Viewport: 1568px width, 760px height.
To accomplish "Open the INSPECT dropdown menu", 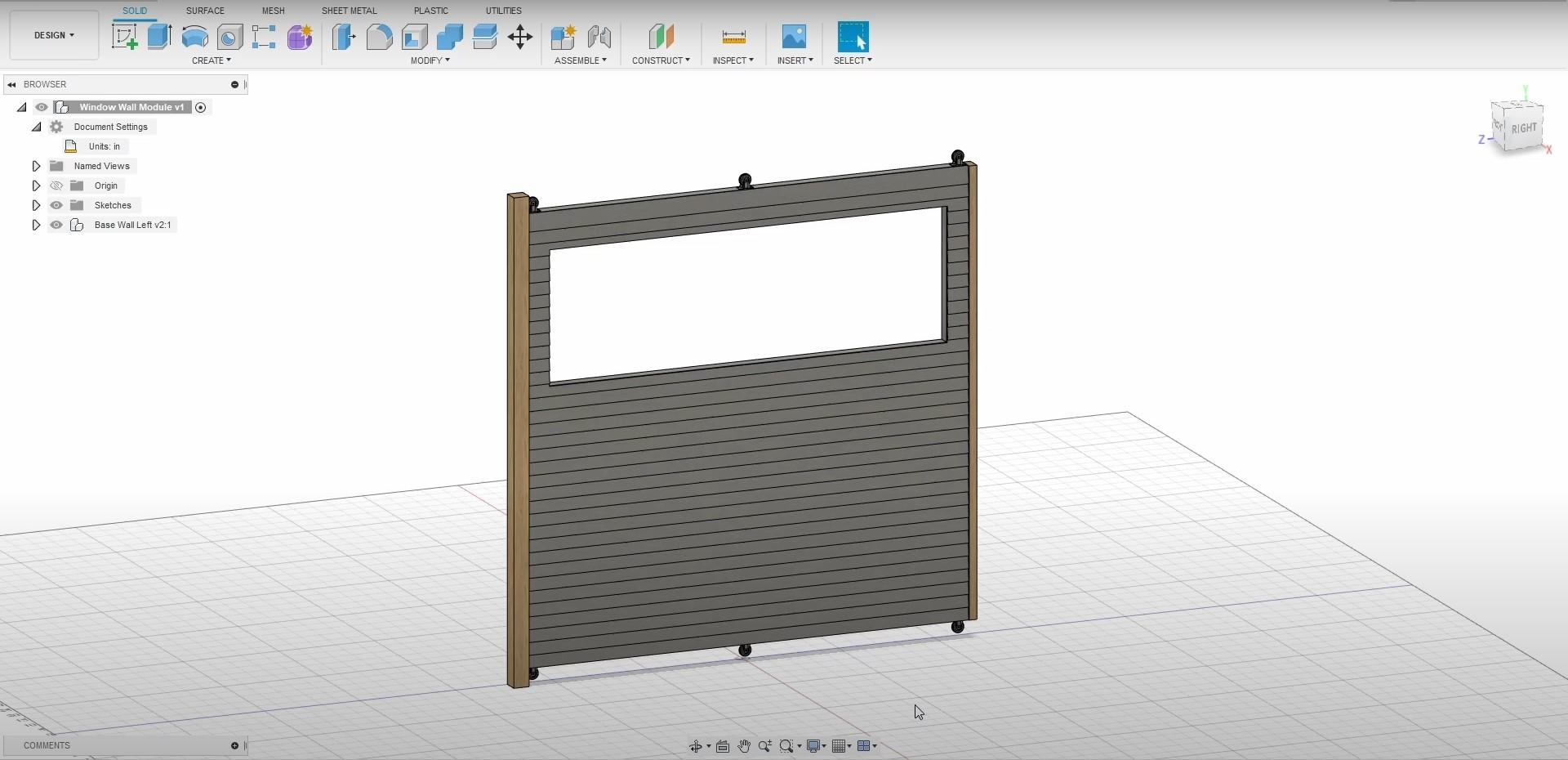I will (733, 60).
